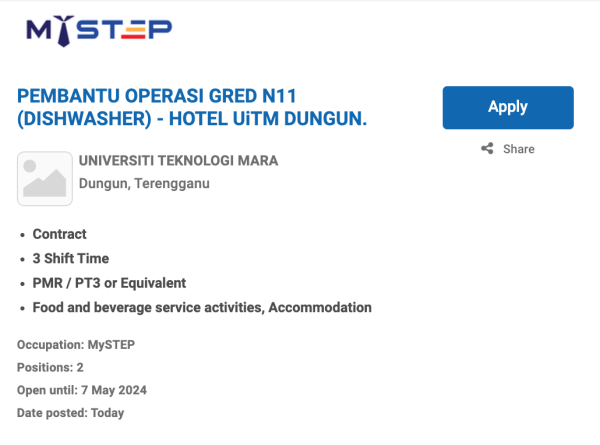Click the share icon
Viewport: 600px width, 445px height.
pyautogui.click(x=487, y=149)
